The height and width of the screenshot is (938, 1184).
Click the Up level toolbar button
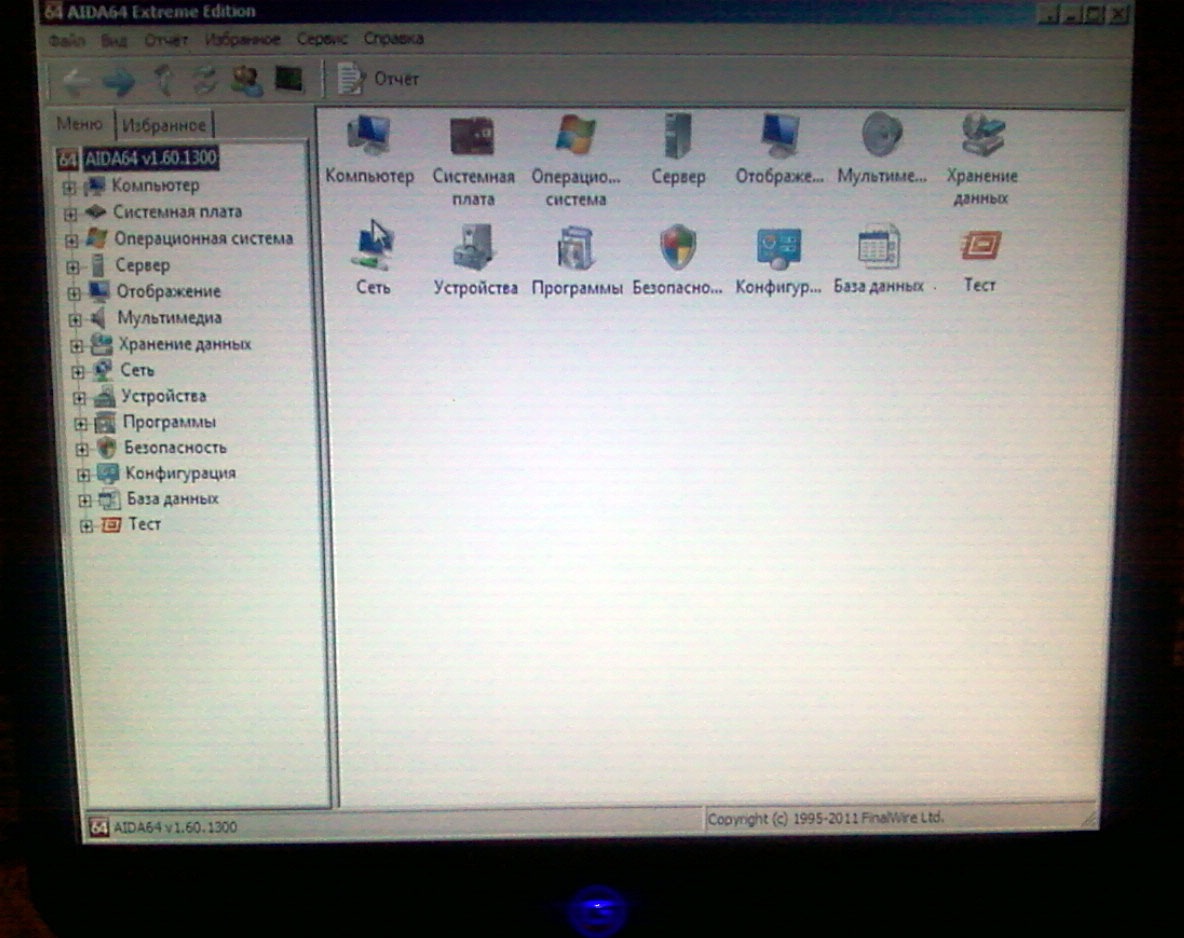point(163,80)
